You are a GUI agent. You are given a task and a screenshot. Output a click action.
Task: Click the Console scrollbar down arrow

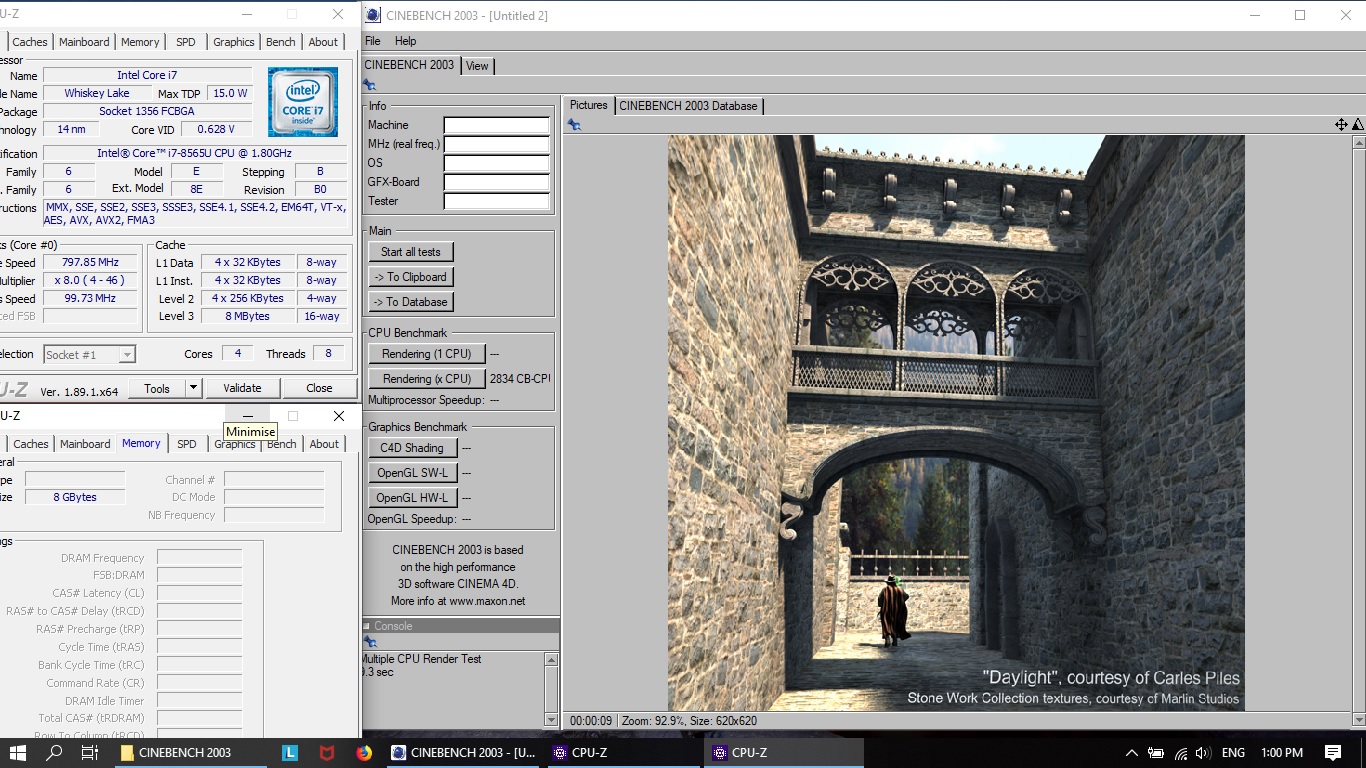551,720
